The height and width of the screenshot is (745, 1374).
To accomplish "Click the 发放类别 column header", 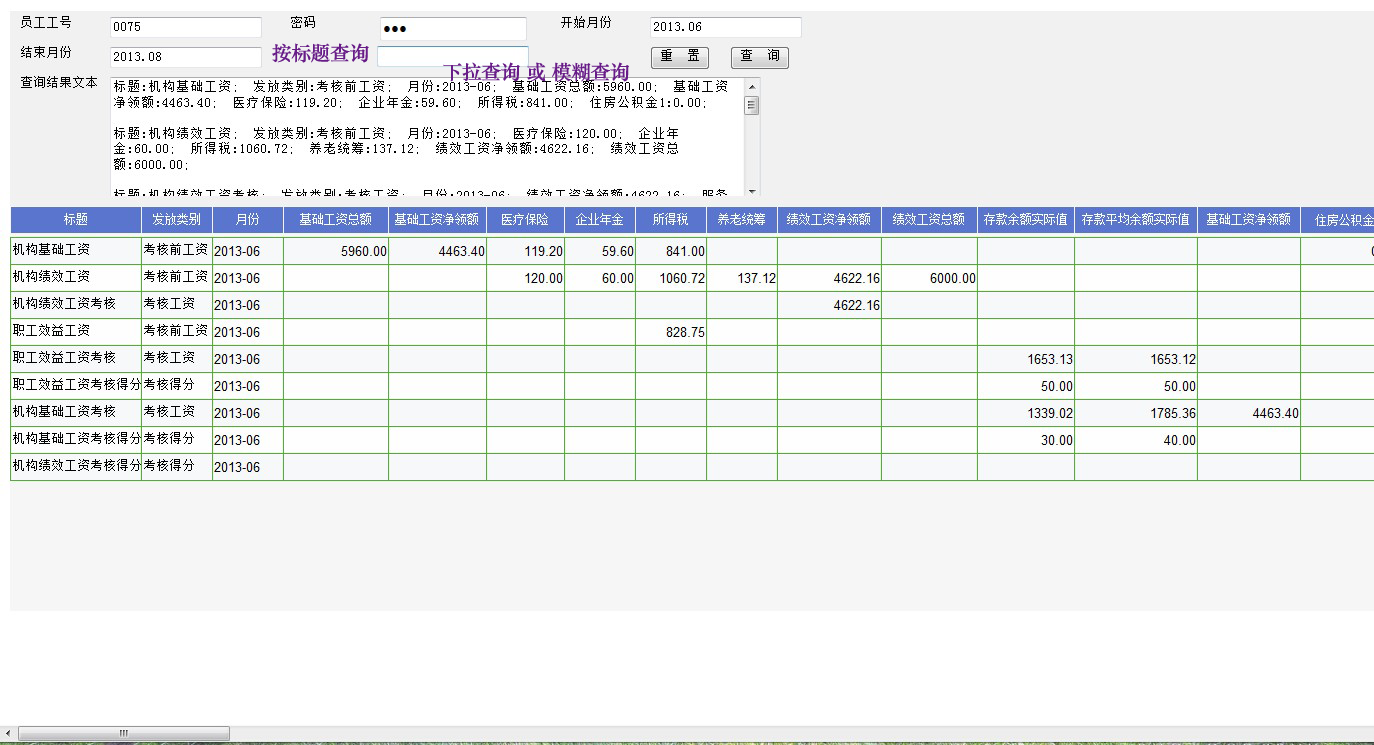I will coord(176,220).
